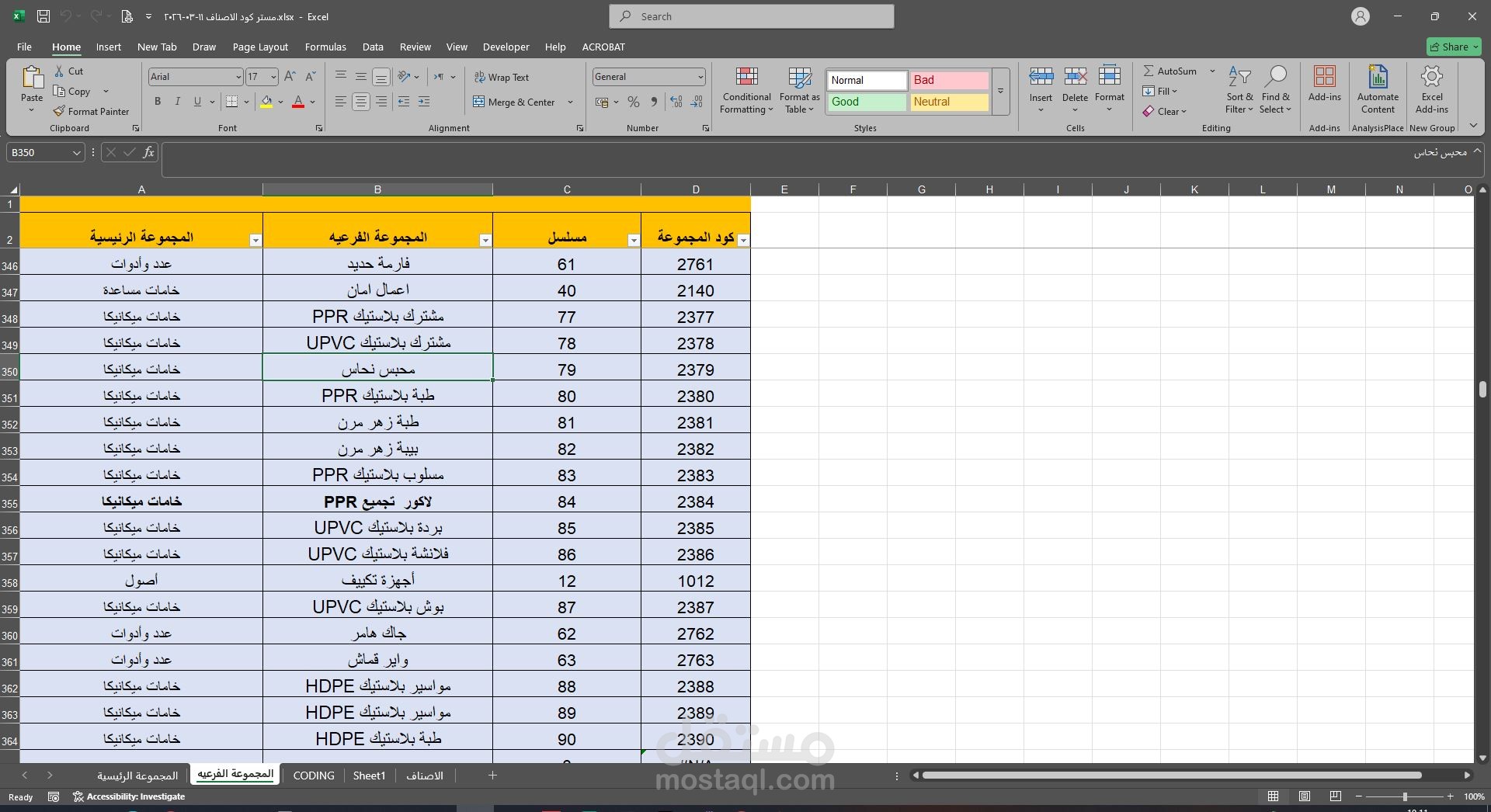Click the zoom slider handle
This screenshot has width=1491, height=812.
pyautogui.click(x=1404, y=796)
